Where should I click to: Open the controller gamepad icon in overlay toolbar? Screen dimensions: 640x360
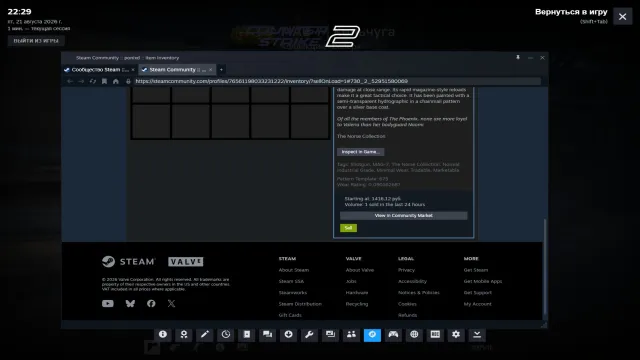point(393,335)
